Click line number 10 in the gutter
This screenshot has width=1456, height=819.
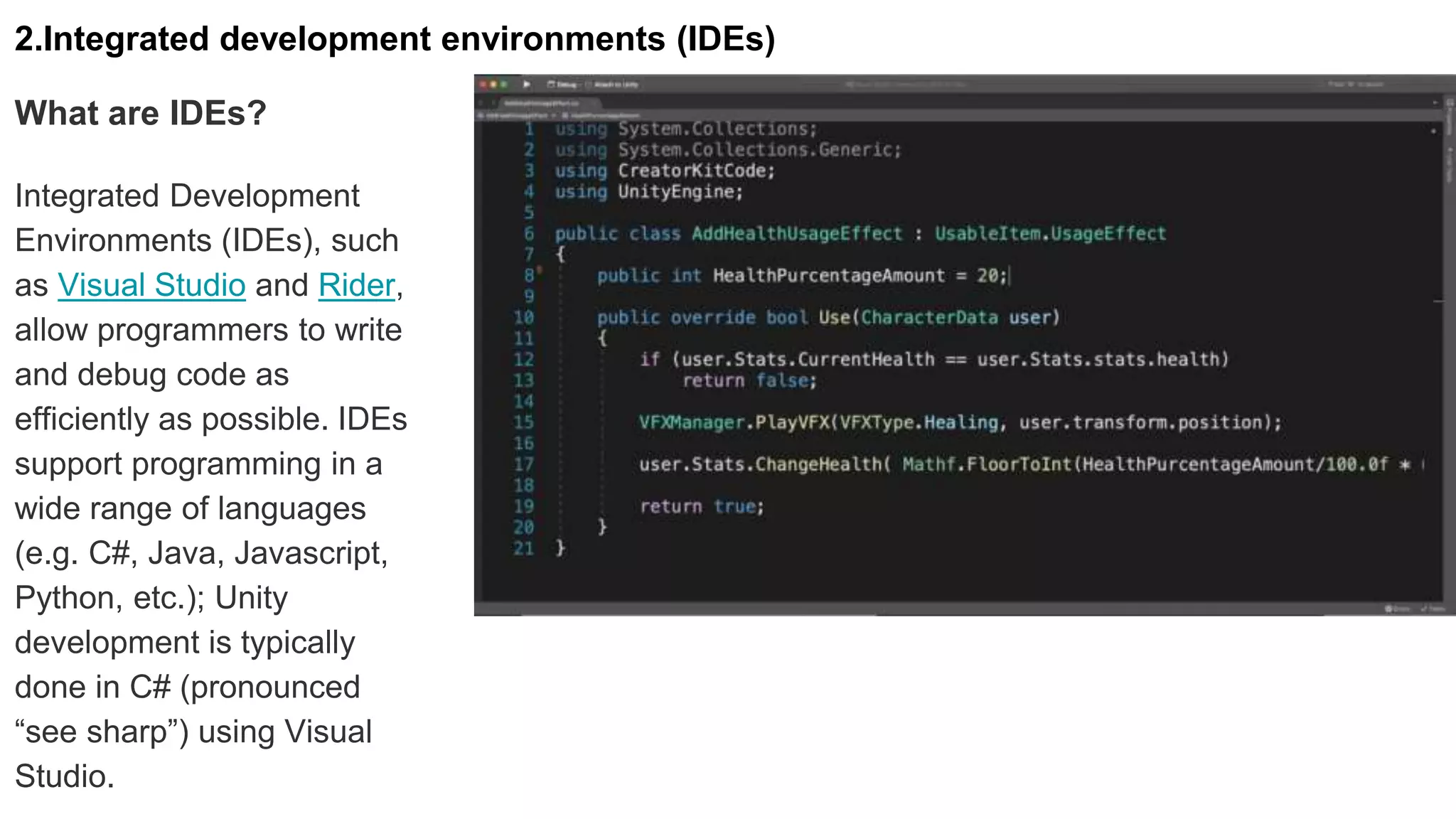point(524,317)
